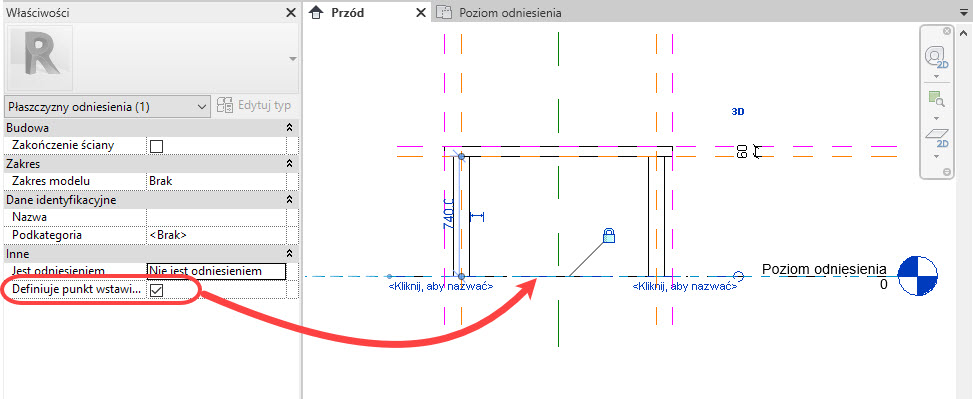
Task: Click the Poziom odniesienia tab sheet icon
Action: coord(443,12)
